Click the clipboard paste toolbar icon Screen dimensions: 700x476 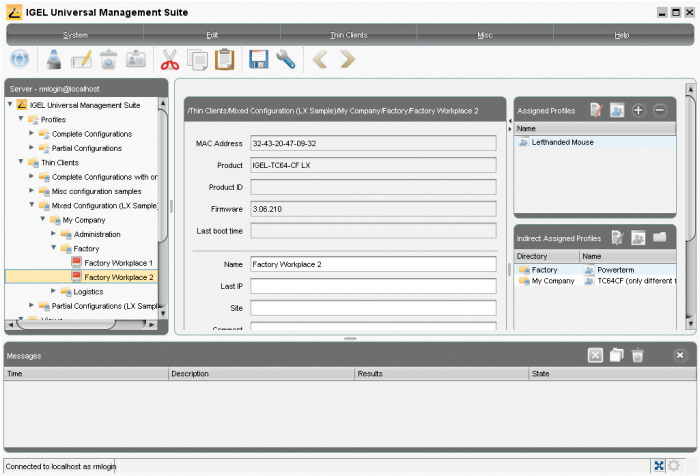[x=225, y=59]
